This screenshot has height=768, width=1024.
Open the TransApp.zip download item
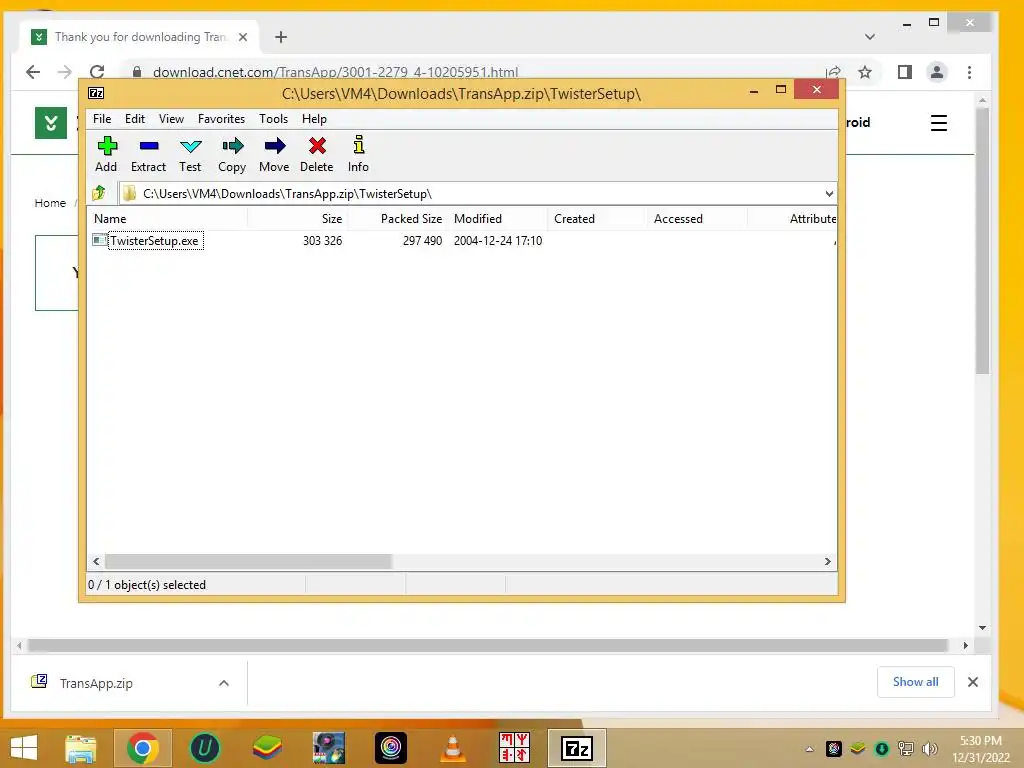point(96,683)
